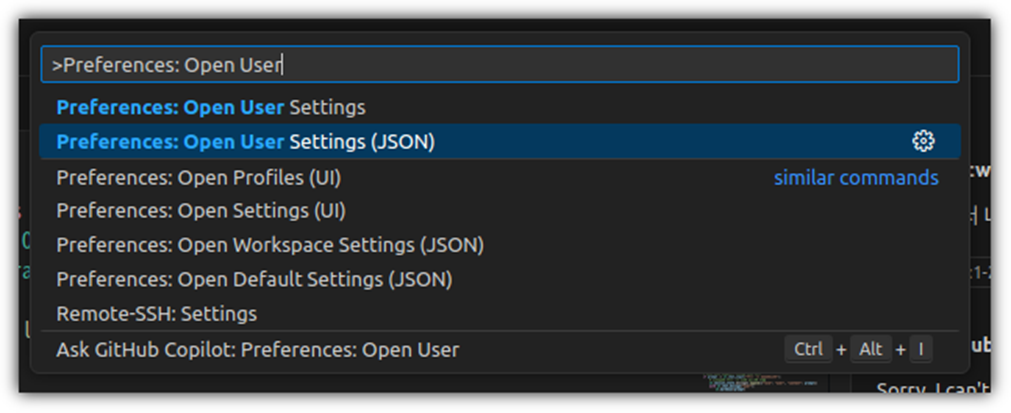Click the command palette search input
This screenshot has height=413, width=1011.
pyautogui.click(x=498, y=66)
